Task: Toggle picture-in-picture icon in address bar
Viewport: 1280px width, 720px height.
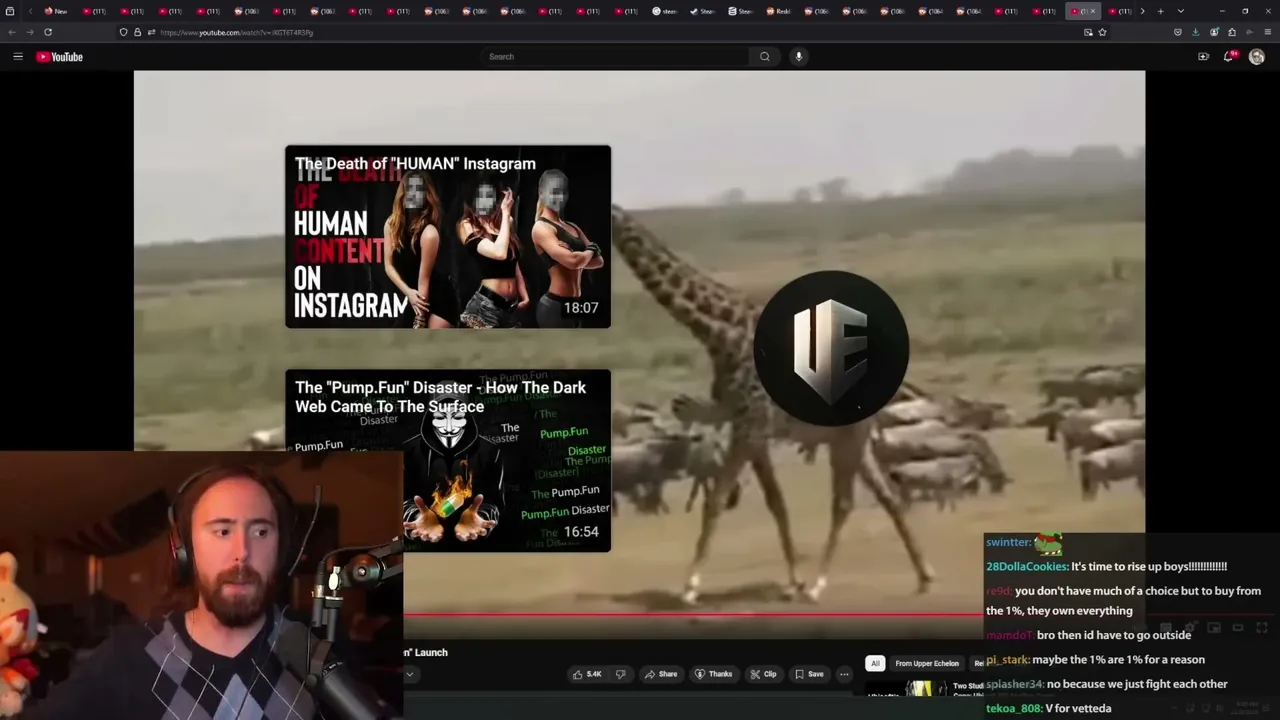Action: (1088, 32)
